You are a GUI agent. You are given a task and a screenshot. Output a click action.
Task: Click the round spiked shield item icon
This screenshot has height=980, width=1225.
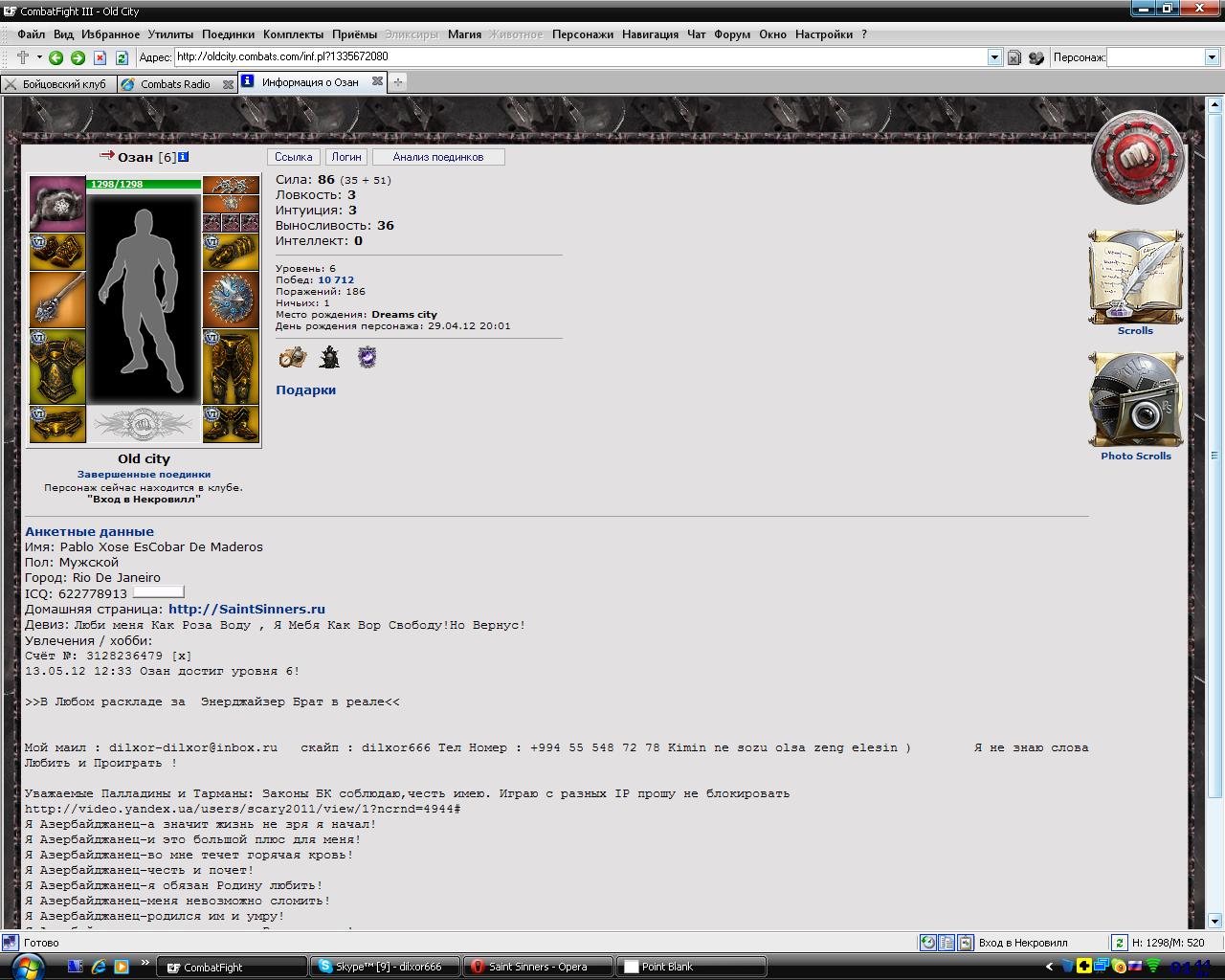[231, 300]
